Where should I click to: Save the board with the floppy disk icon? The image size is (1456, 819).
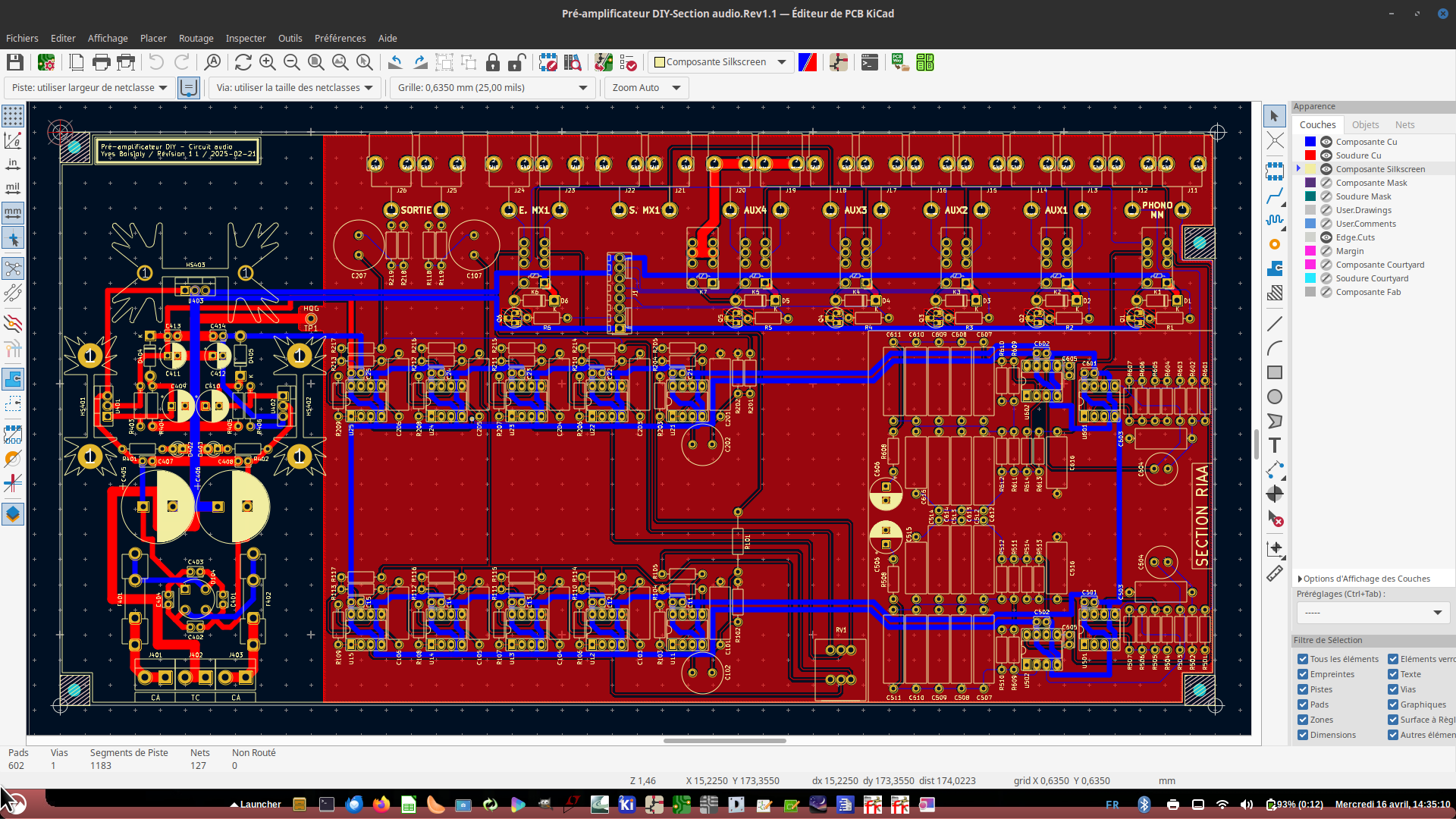pyautogui.click(x=15, y=62)
